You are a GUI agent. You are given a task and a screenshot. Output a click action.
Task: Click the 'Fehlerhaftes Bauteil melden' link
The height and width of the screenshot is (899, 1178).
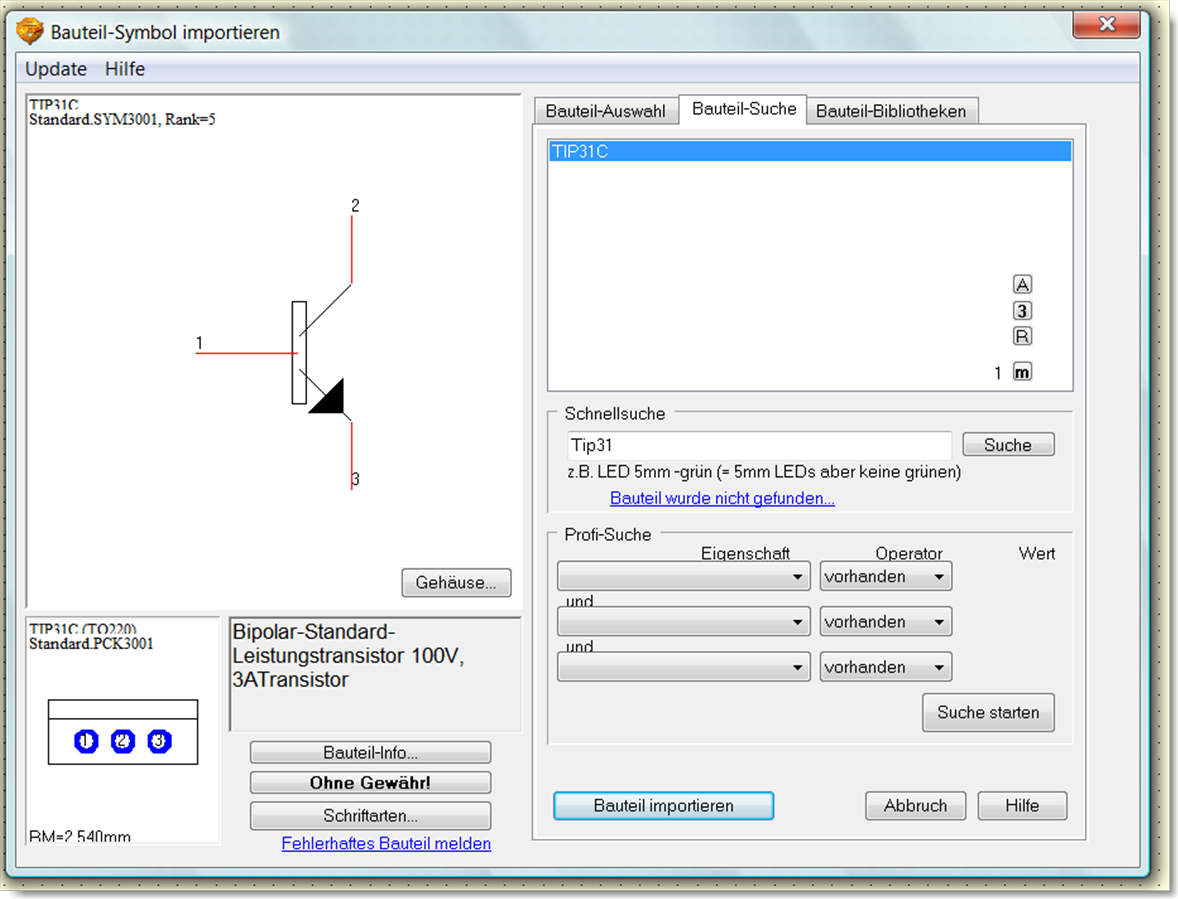(386, 843)
